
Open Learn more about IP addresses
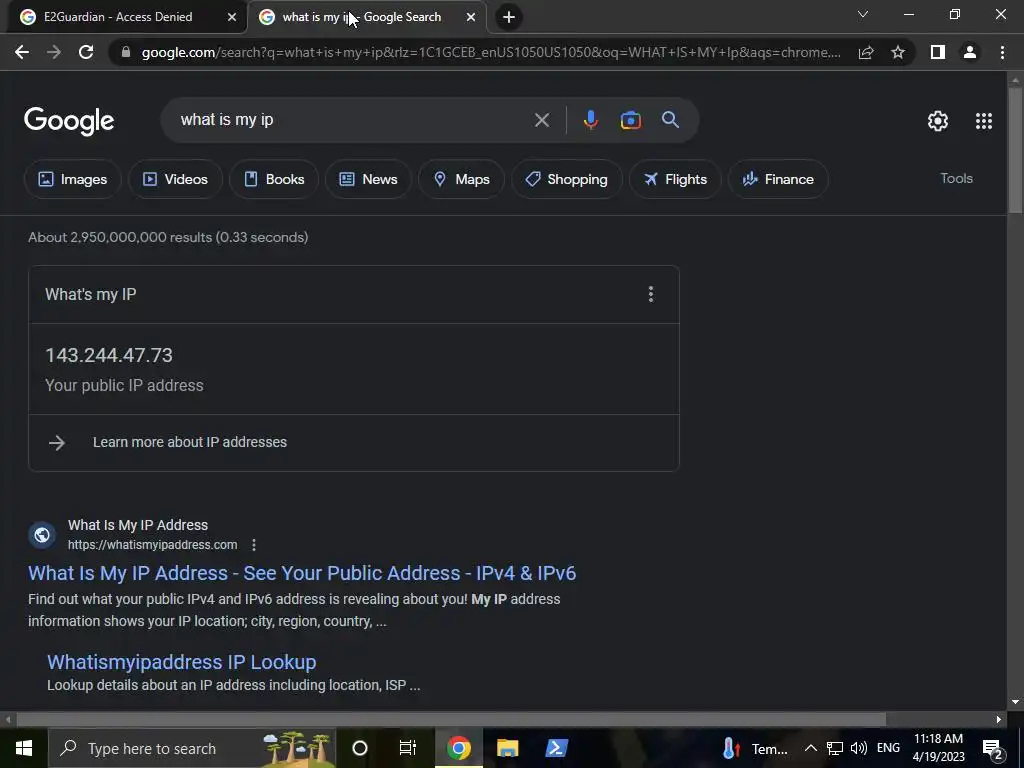pos(353,442)
